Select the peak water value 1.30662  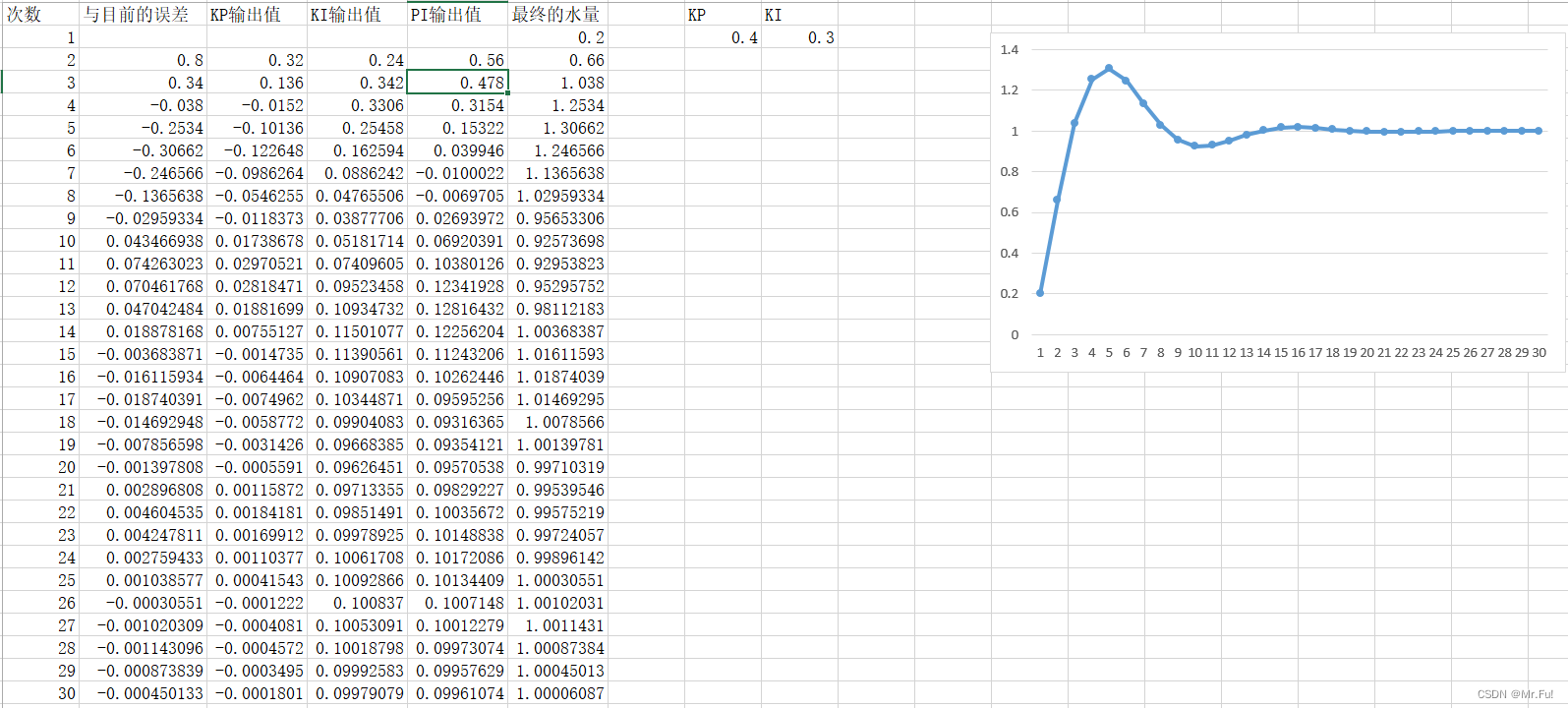pos(558,128)
